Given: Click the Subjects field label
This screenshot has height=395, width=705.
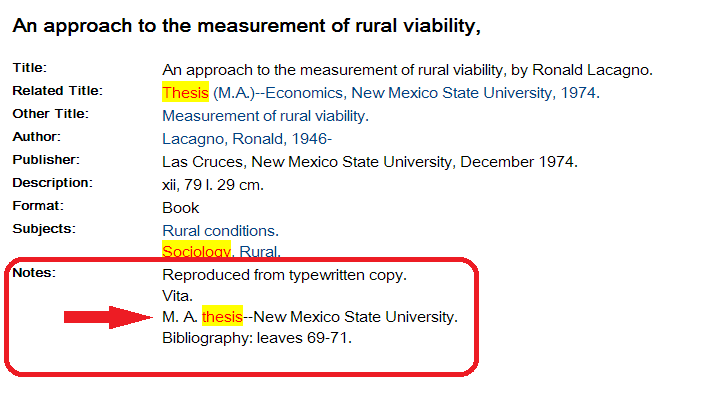Looking at the screenshot, I should pyautogui.click(x=44, y=229).
